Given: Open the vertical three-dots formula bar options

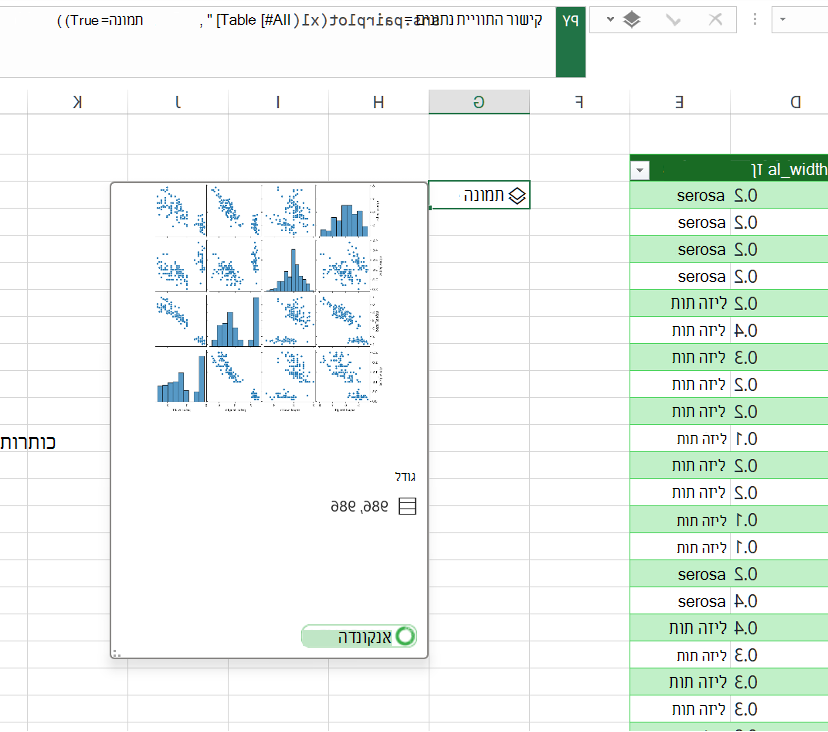Looking at the screenshot, I should point(755,20).
